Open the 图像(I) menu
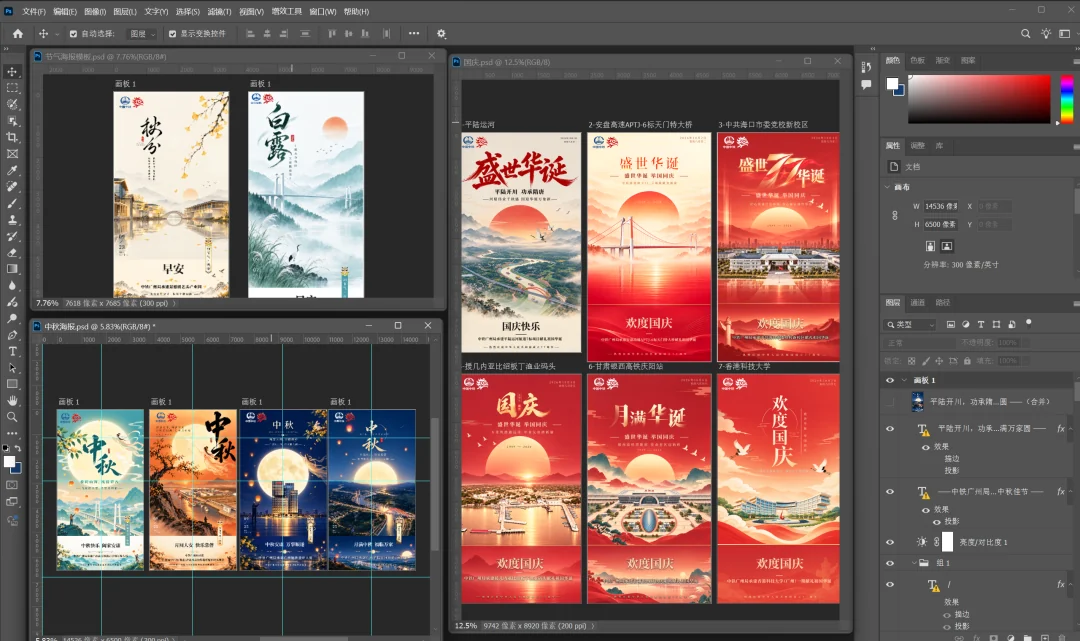The height and width of the screenshot is (641, 1080). 95,12
